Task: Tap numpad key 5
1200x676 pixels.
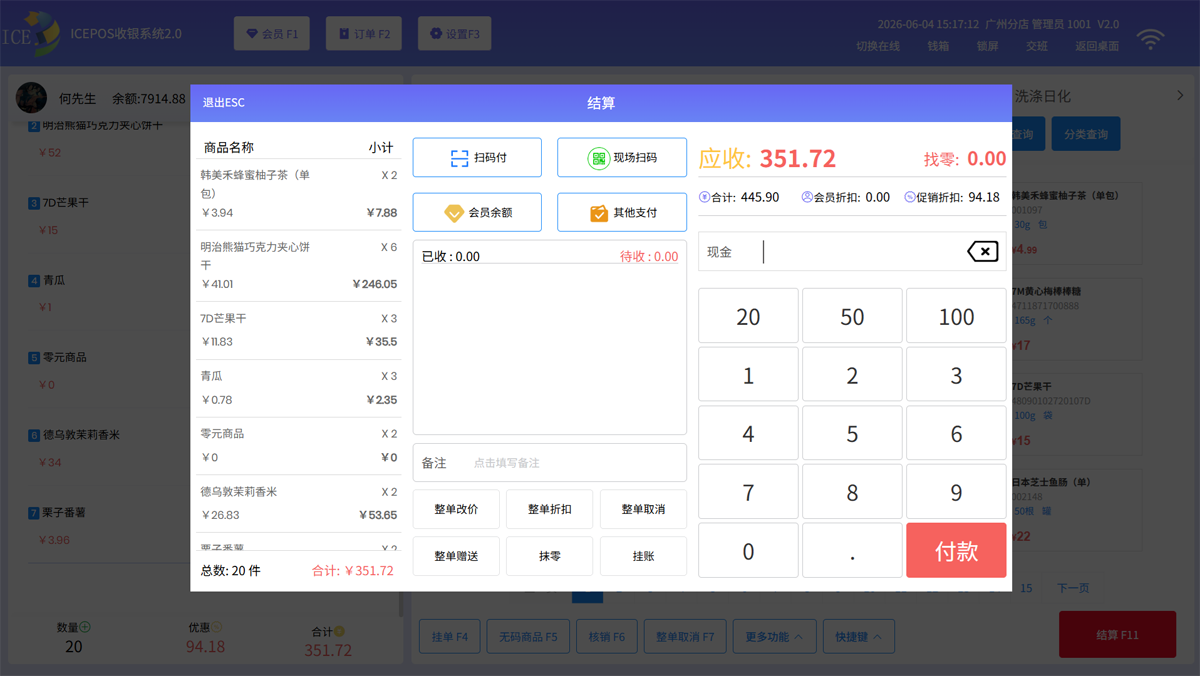Action: coord(852,433)
